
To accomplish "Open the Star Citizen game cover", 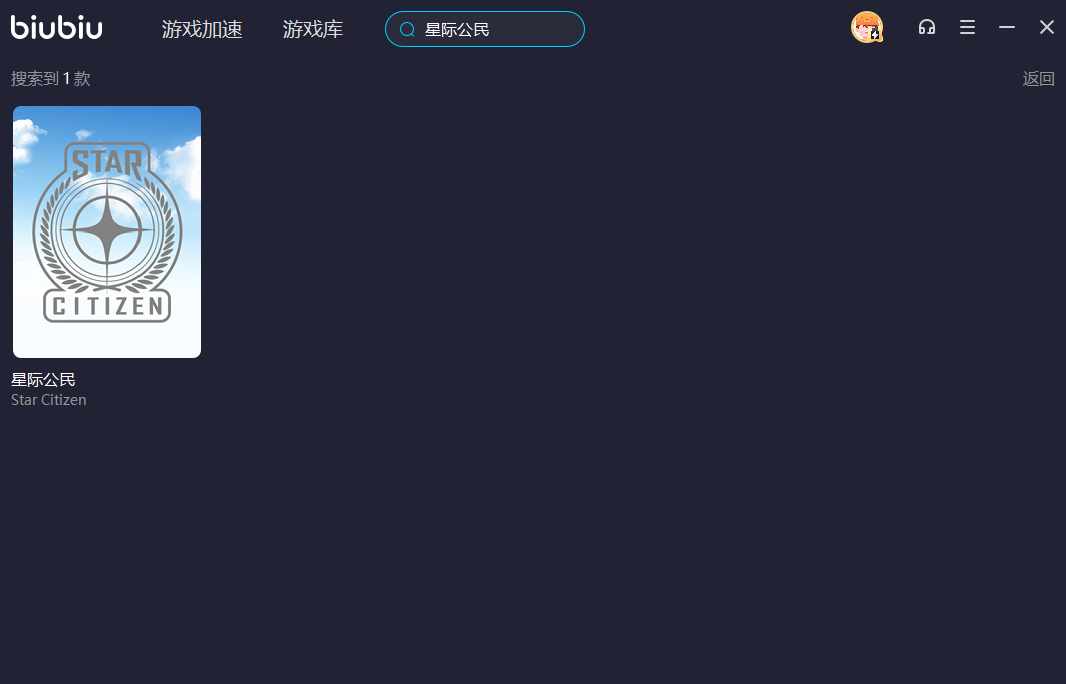I will click(x=107, y=232).
